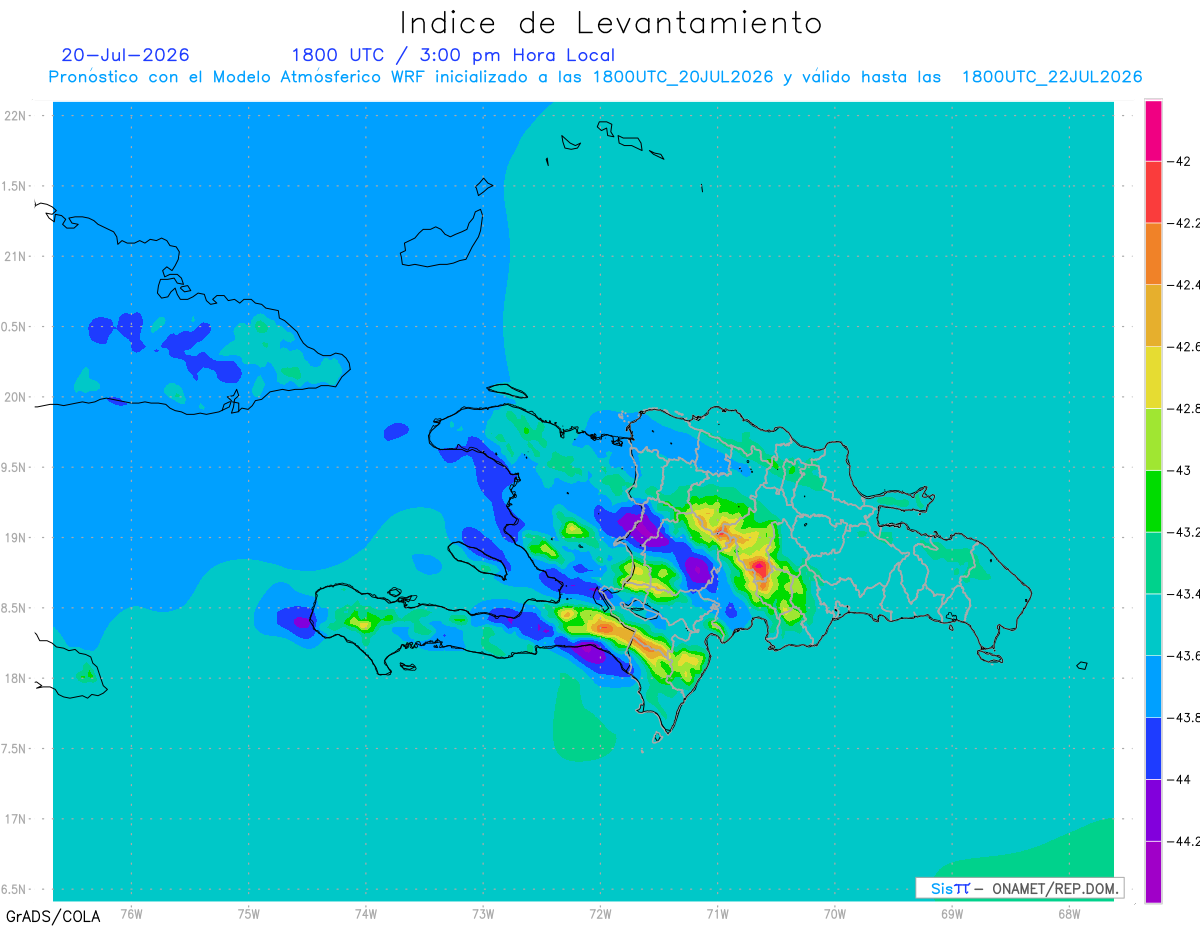Click the latitude label "19N"
This screenshot has width=1200, height=927.
click(16, 538)
